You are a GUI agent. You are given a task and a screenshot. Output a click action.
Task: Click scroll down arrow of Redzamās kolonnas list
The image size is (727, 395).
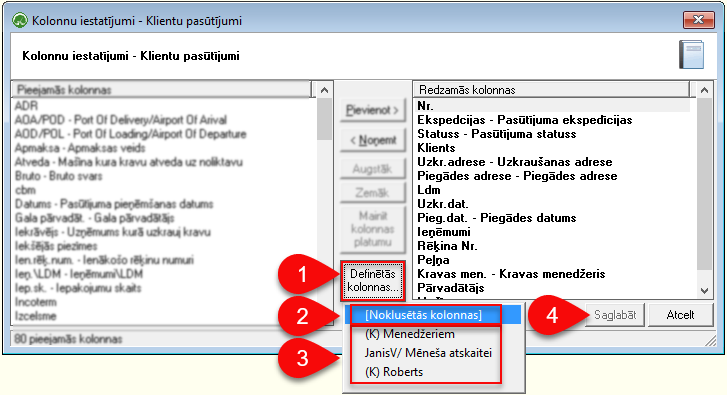click(x=705, y=291)
